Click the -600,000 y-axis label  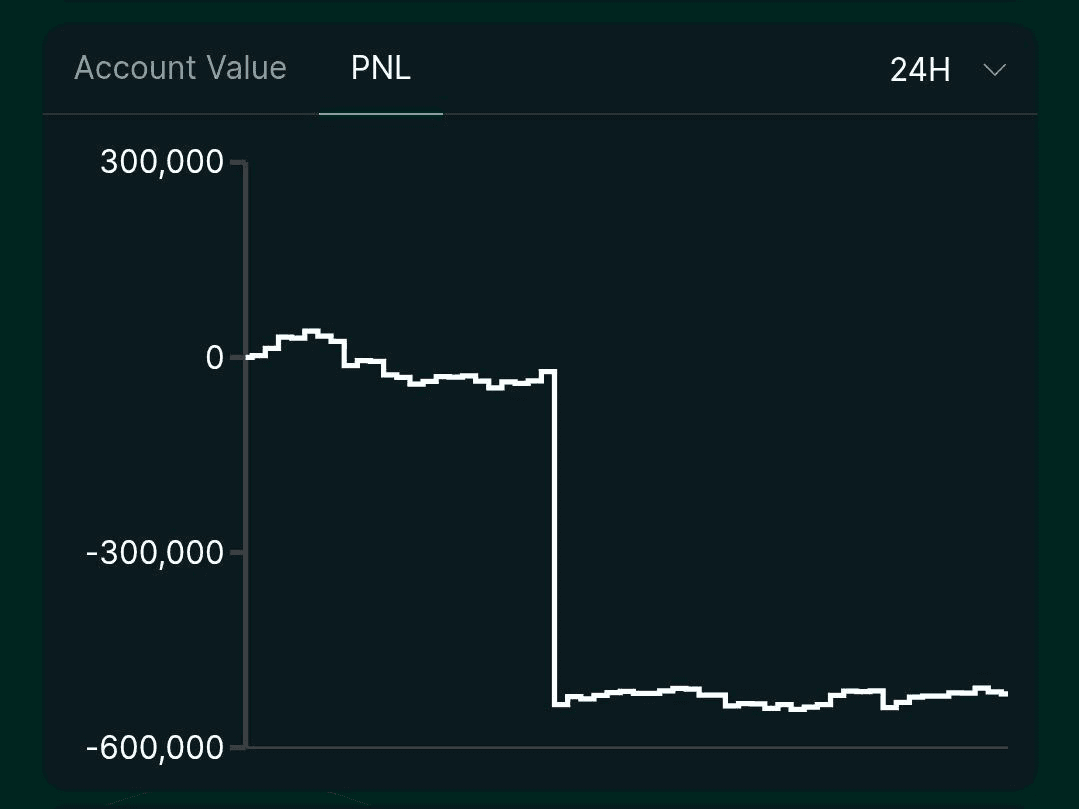[x=155, y=747]
